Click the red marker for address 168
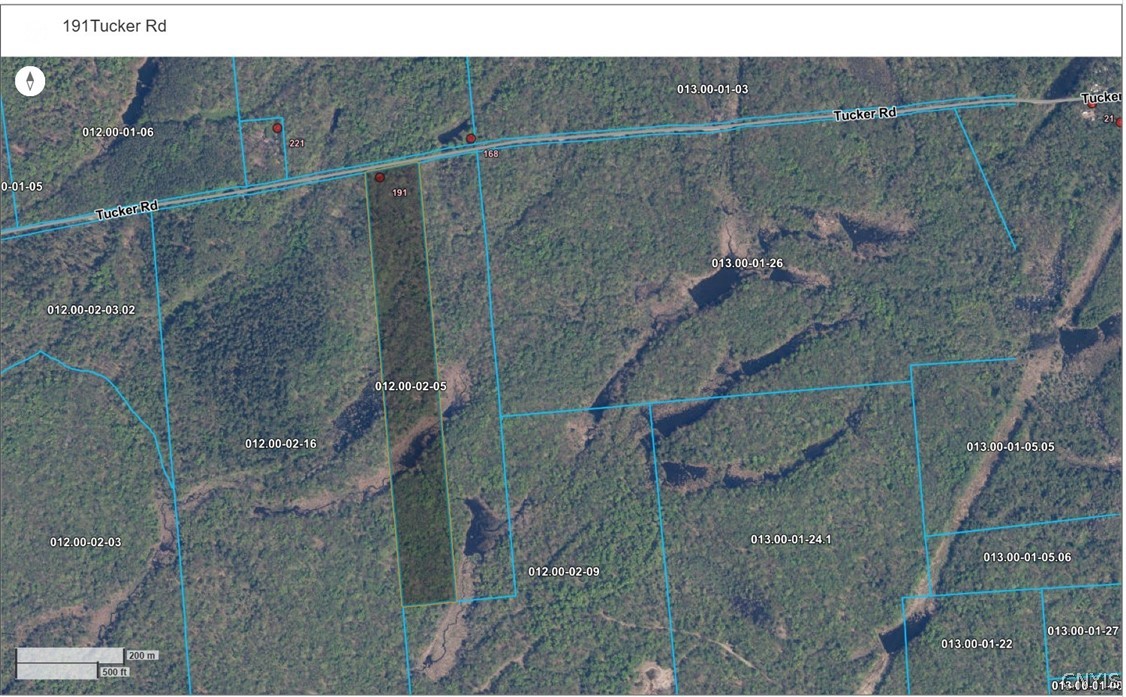Viewport: 1126px width, 697px height. pyautogui.click(x=471, y=139)
